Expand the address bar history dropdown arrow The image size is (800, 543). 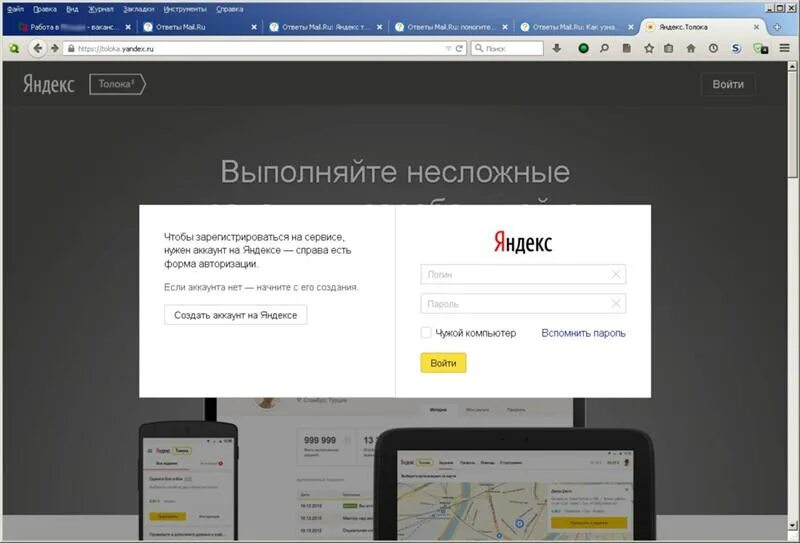click(448, 48)
